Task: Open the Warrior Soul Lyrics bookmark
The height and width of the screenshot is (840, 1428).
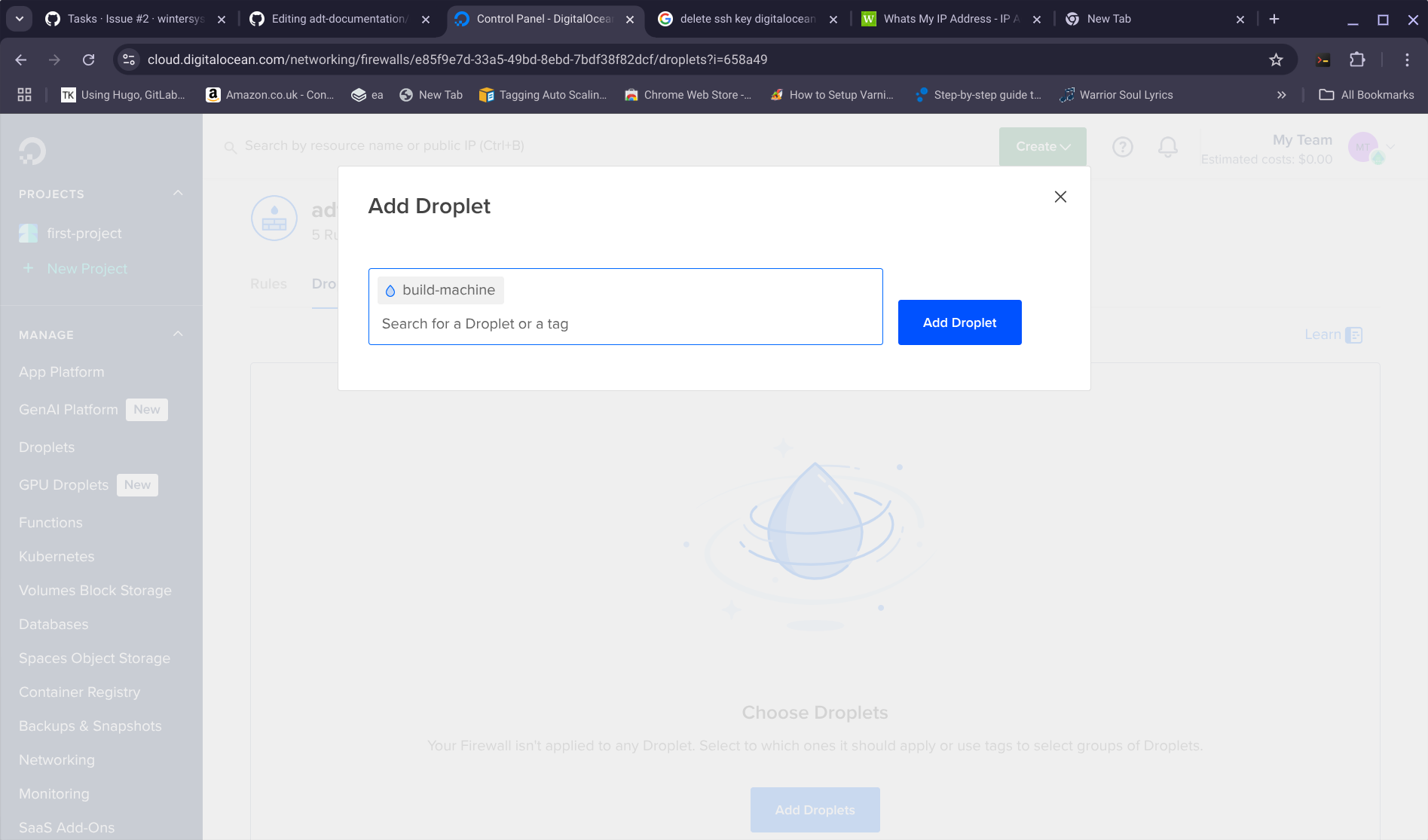Action: coord(1116,95)
